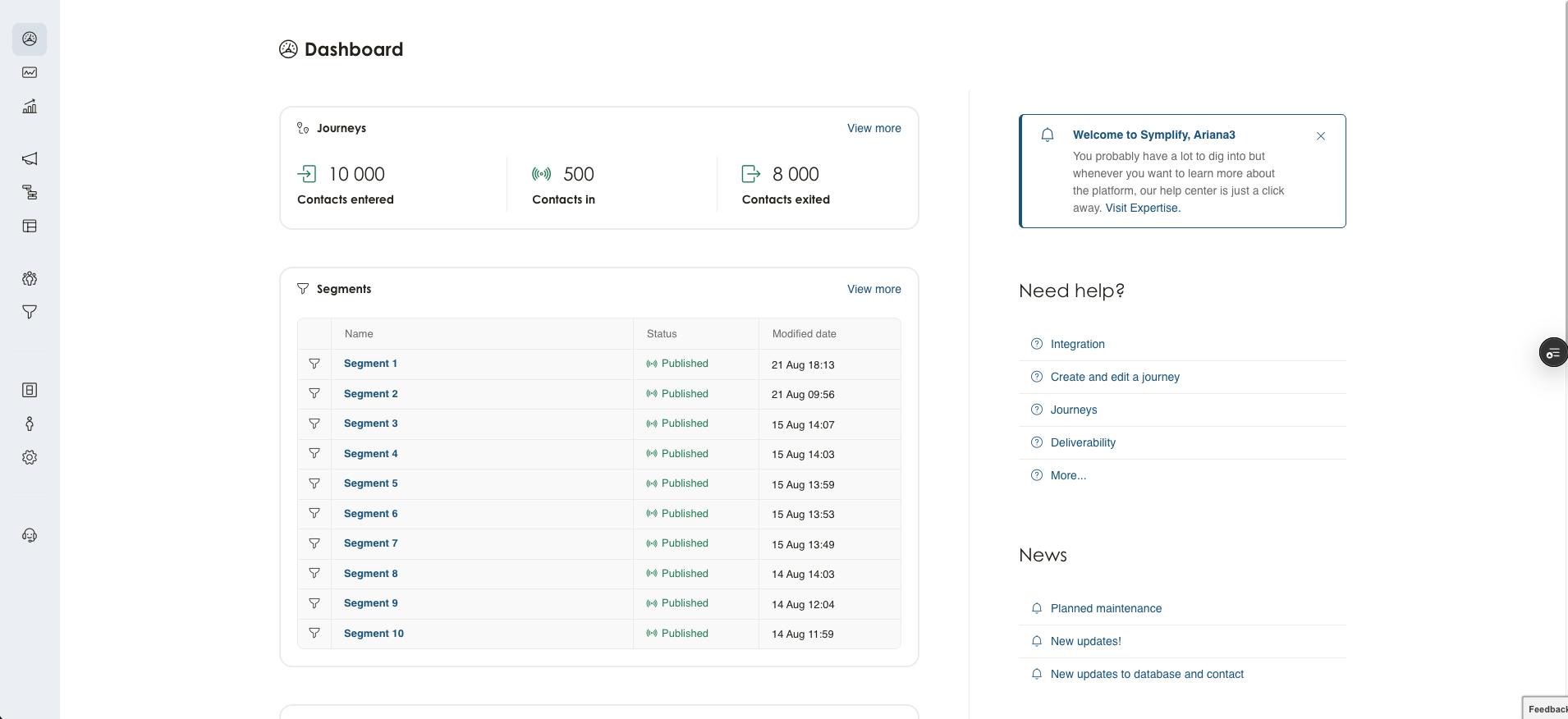Viewport: 1568px width, 719px height.
Task: Close the Welcome to Symplify notification
Action: [1320, 136]
